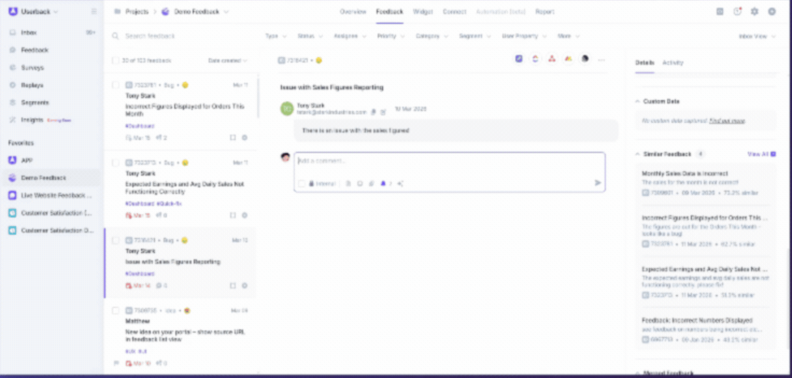Open Feedback in the left sidebar
The image size is (792, 378).
click(34, 50)
